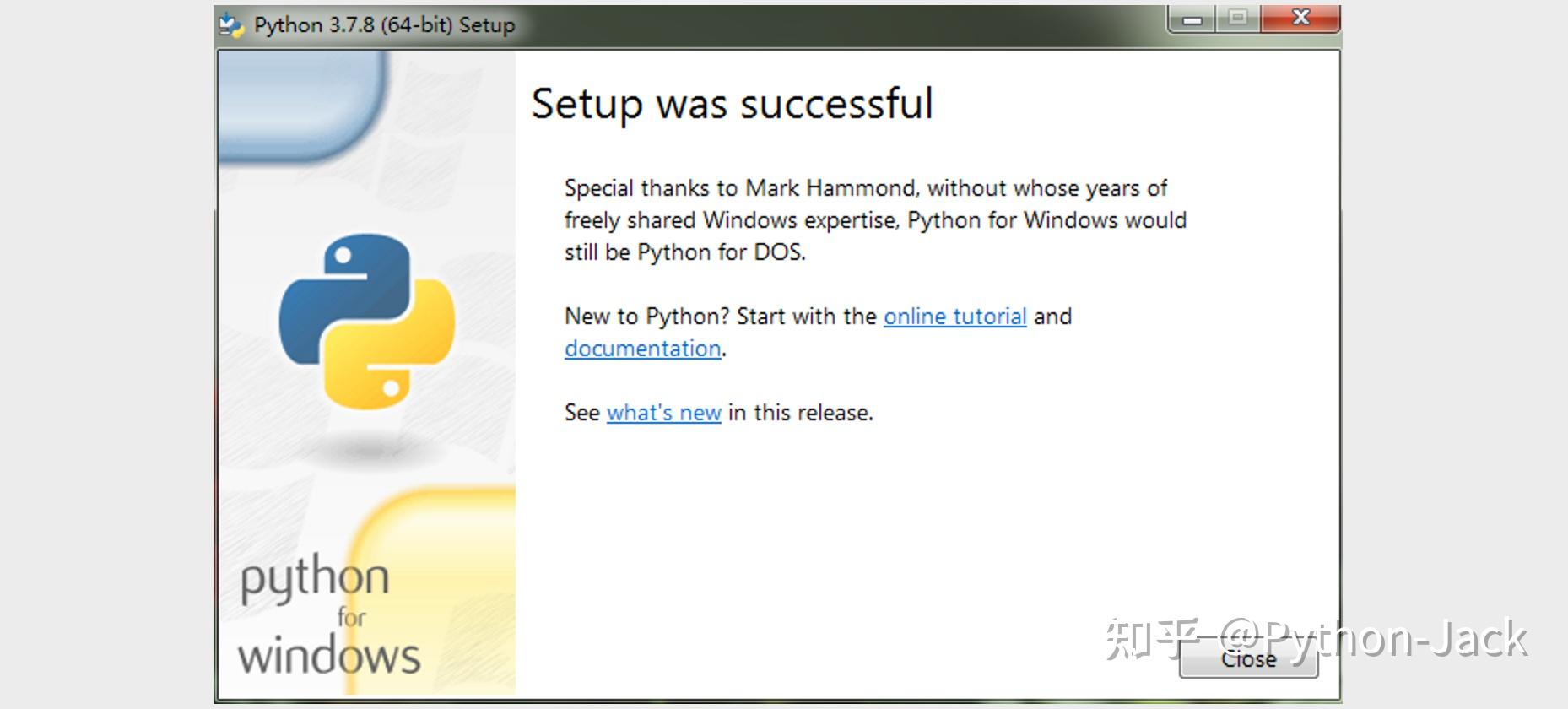Click the installer icon in the title bar
Image resolution: width=1568 pixels, height=709 pixels.
point(231,25)
